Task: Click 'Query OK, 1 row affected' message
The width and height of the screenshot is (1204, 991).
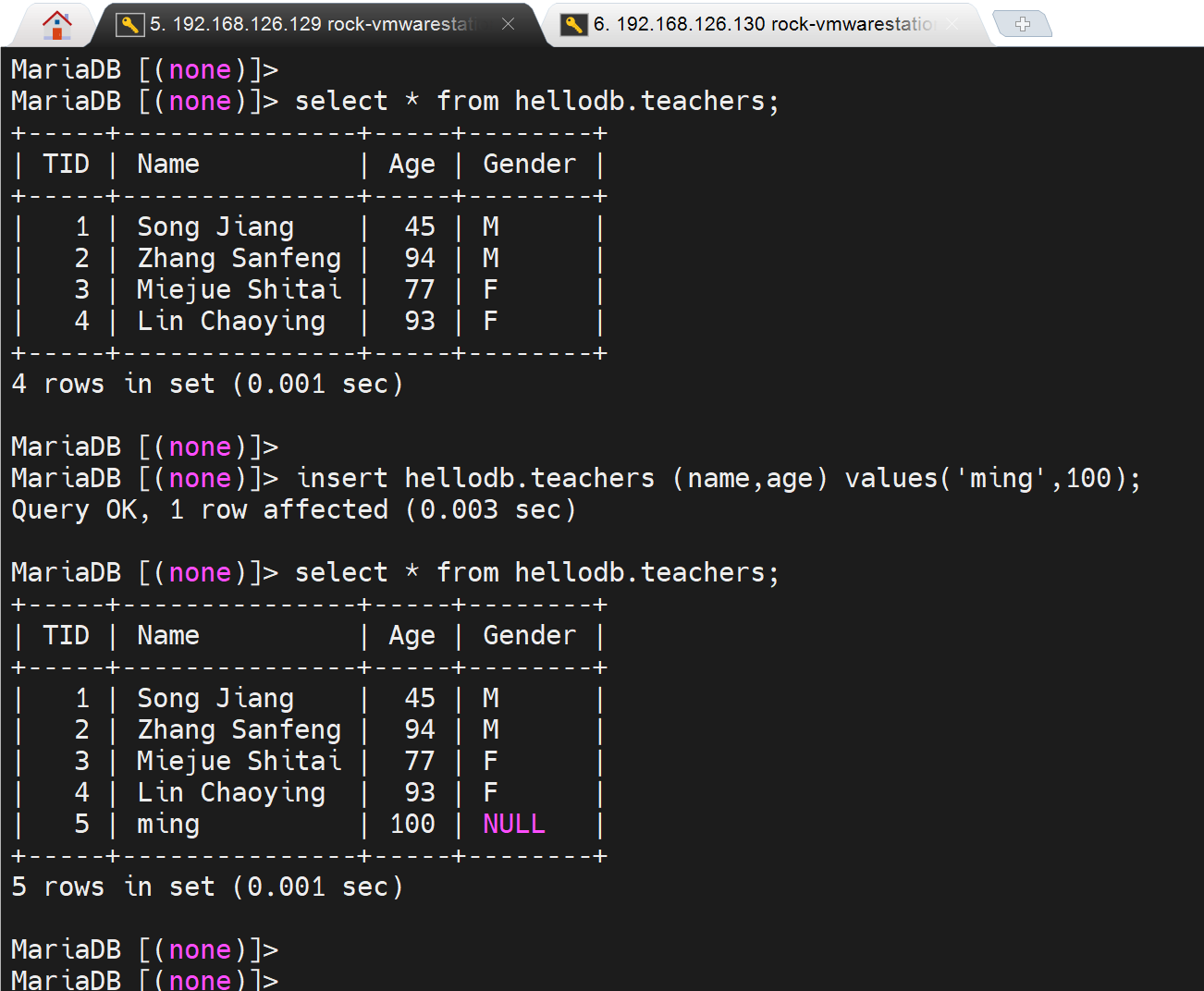Action: 294,510
